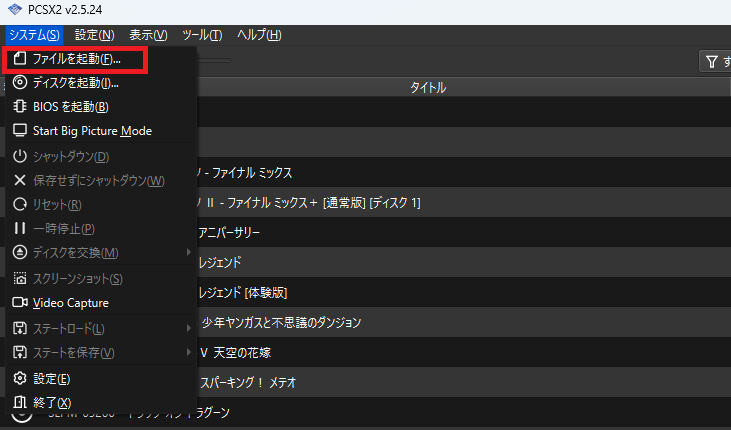Choose 一時停止(P) entry
The height and width of the screenshot is (430, 731).
(x=101, y=228)
